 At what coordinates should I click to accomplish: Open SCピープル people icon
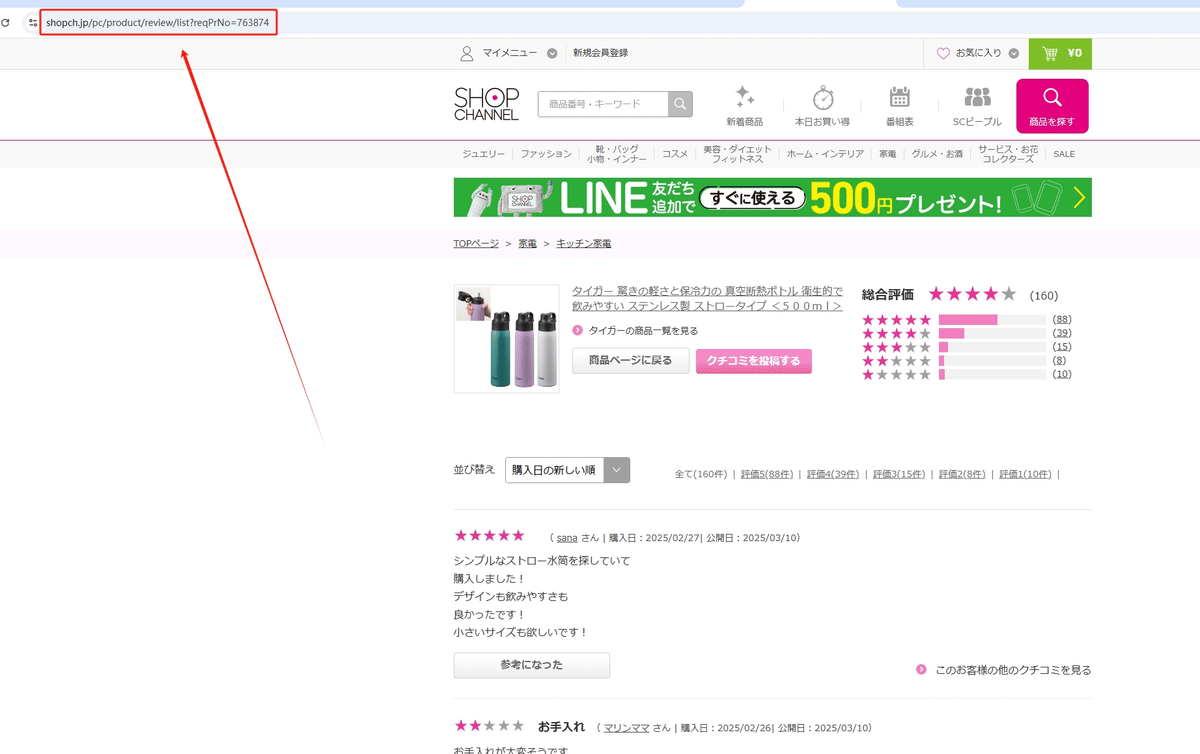pyautogui.click(x=977, y=97)
